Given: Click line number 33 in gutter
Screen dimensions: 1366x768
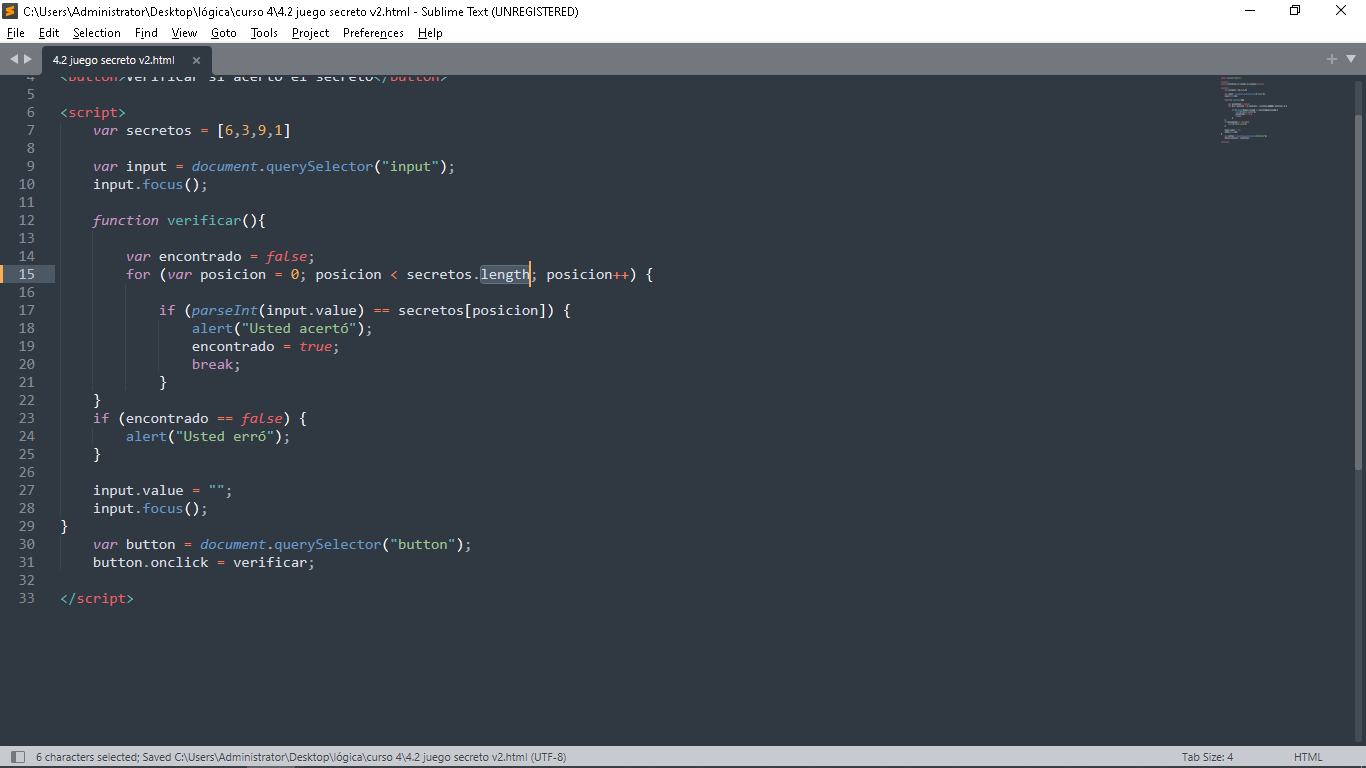Looking at the screenshot, I should [26, 598].
